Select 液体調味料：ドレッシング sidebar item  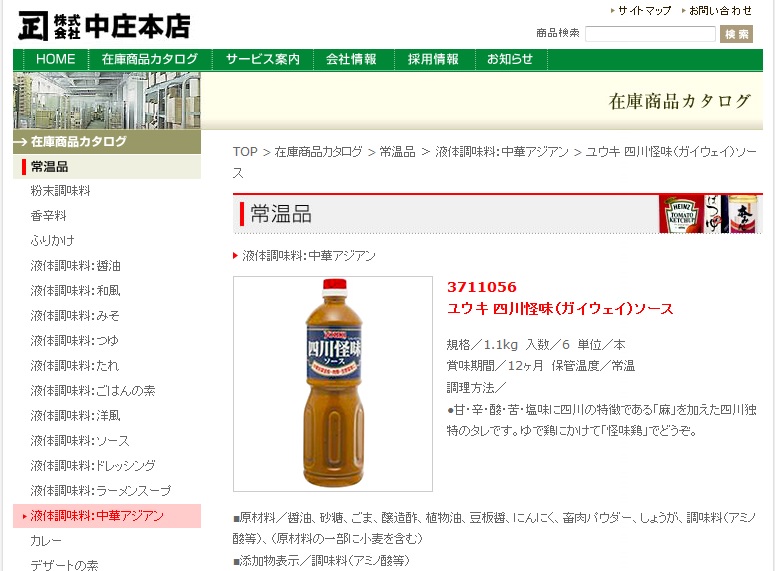pyautogui.click(x=93, y=466)
